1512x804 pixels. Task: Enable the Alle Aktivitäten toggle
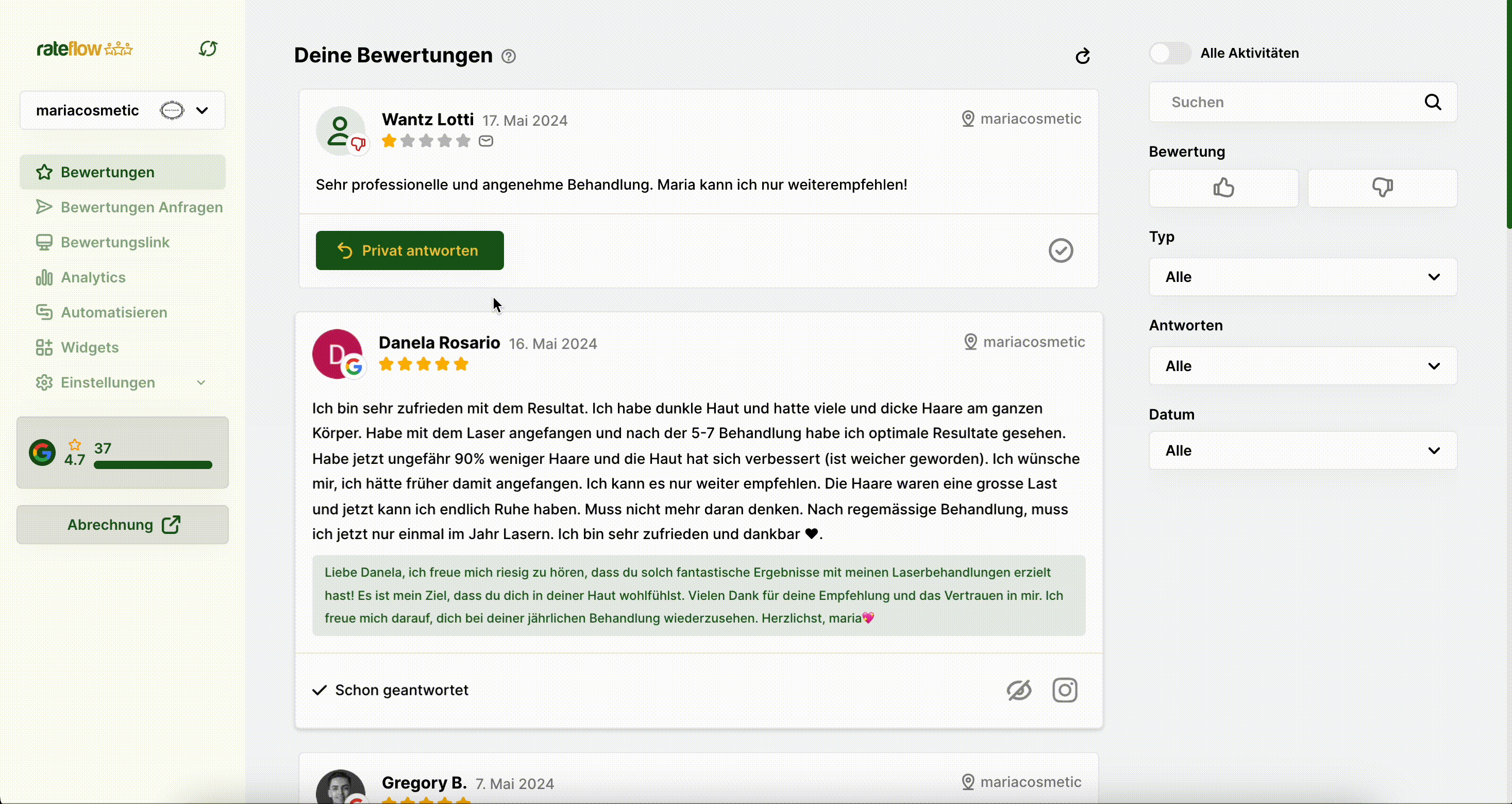point(1170,54)
